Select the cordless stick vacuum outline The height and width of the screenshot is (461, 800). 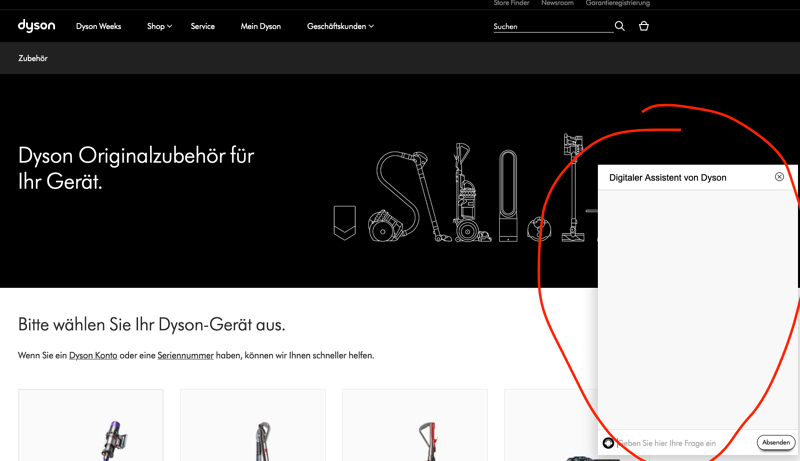point(573,188)
